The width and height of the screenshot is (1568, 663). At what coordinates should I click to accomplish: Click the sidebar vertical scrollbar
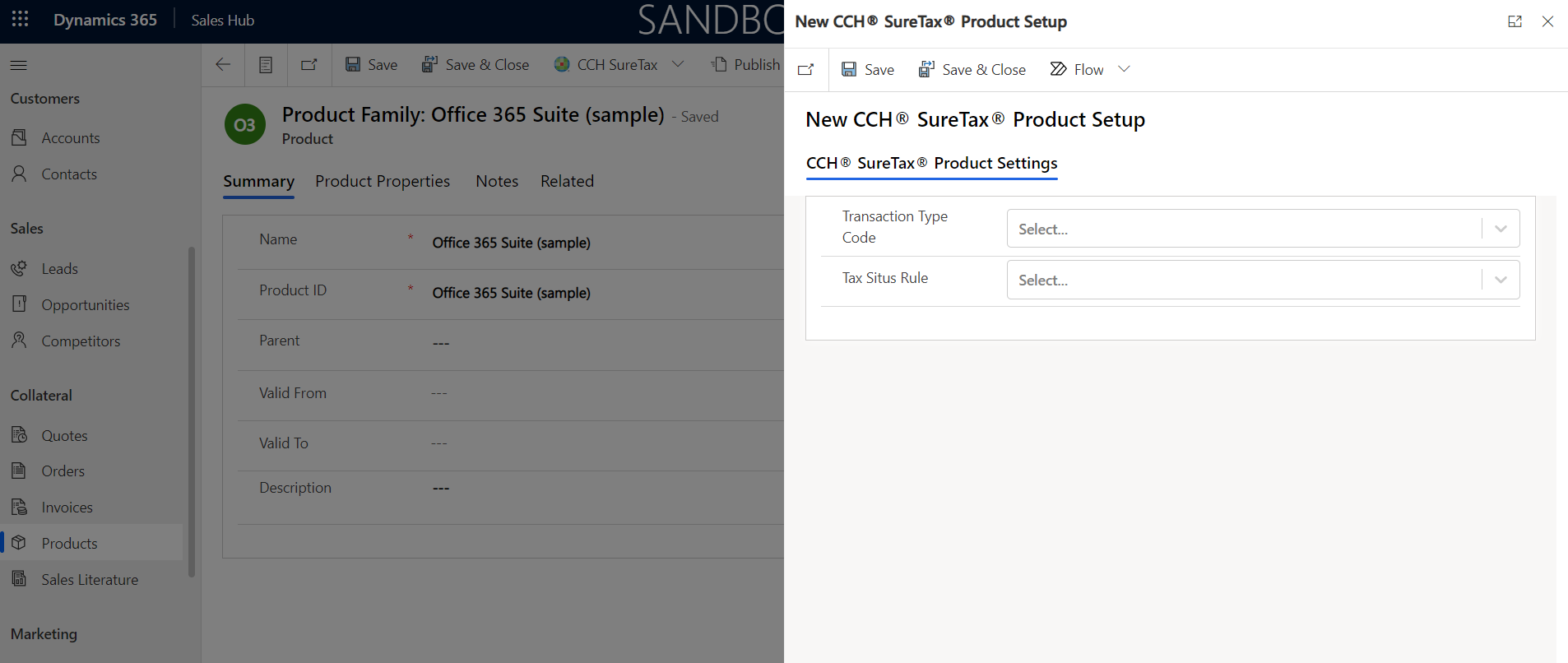click(x=192, y=411)
